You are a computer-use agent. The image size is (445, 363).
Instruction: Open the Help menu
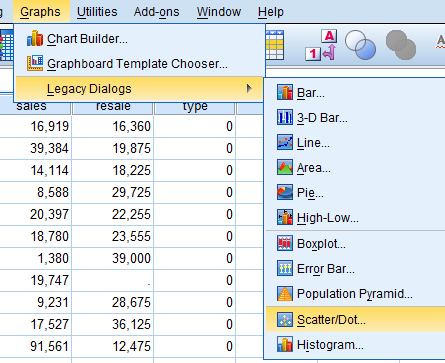(x=271, y=12)
